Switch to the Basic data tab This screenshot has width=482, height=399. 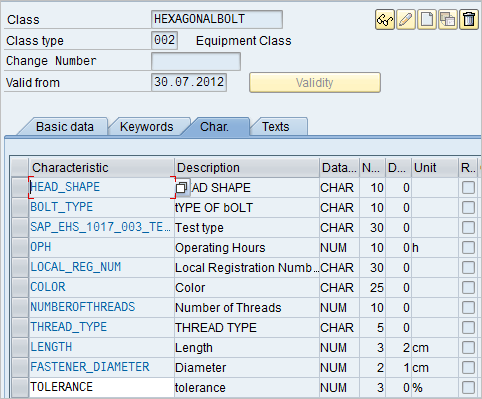coord(65,127)
